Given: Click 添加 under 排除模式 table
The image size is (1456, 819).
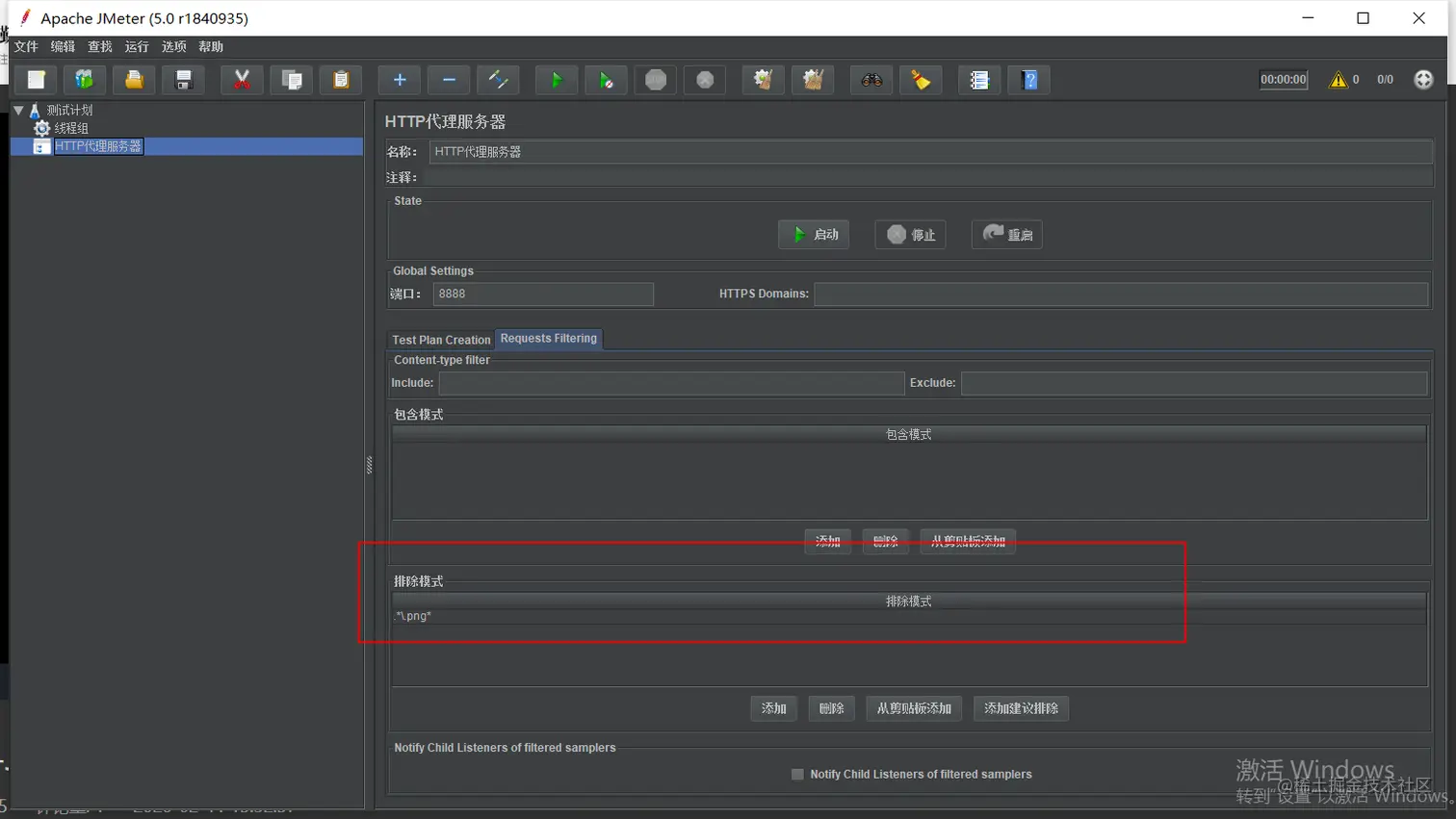Looking at the screenshot, I should (x=774, y=708).
